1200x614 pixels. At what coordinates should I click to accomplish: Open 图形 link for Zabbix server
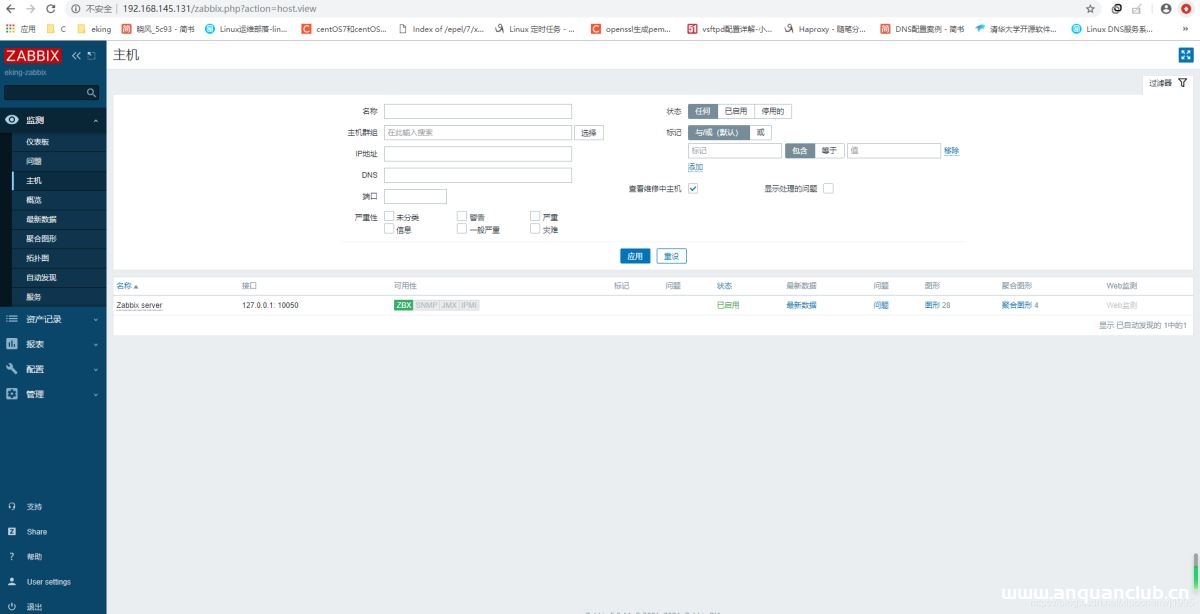click(x=932, y=305)
